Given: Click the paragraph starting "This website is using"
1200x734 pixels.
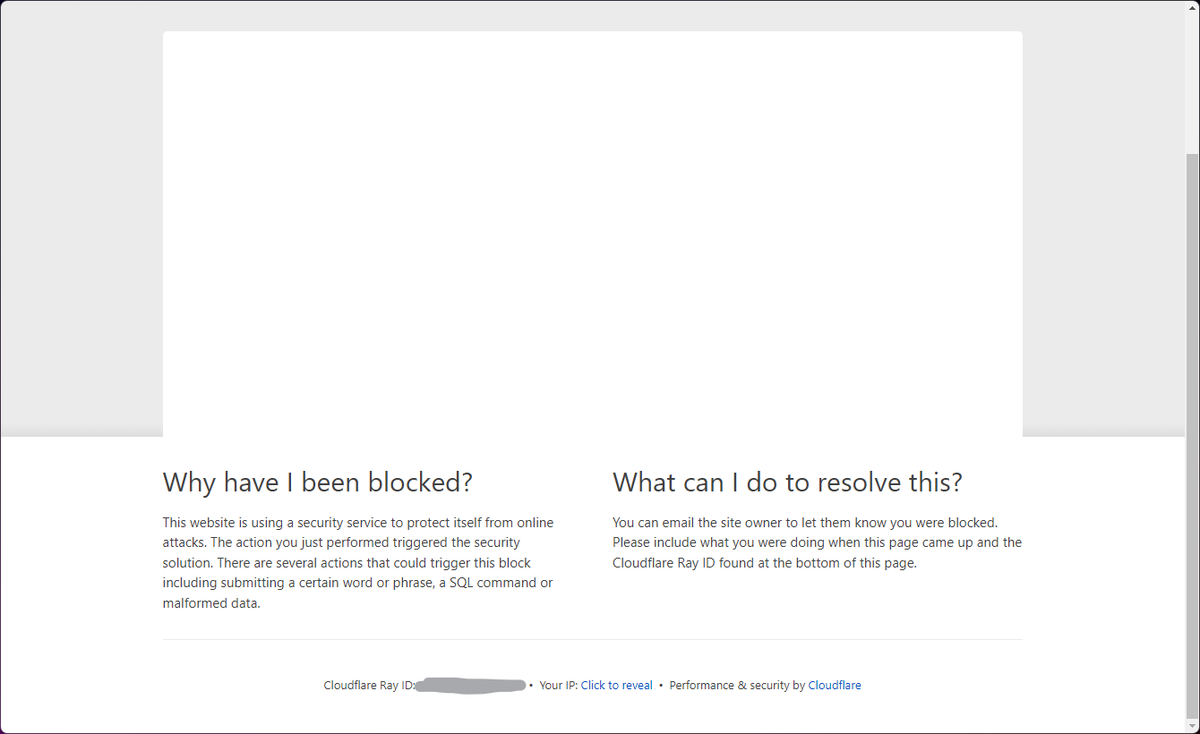Looking at the screenshot, I should [x=360, y=563].
